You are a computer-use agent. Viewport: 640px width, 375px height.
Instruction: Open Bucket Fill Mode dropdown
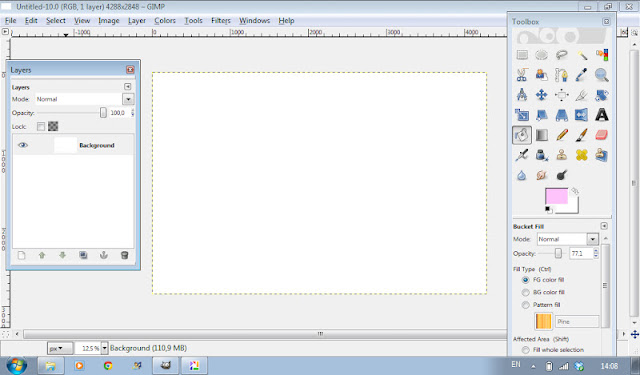pos(593,239)
